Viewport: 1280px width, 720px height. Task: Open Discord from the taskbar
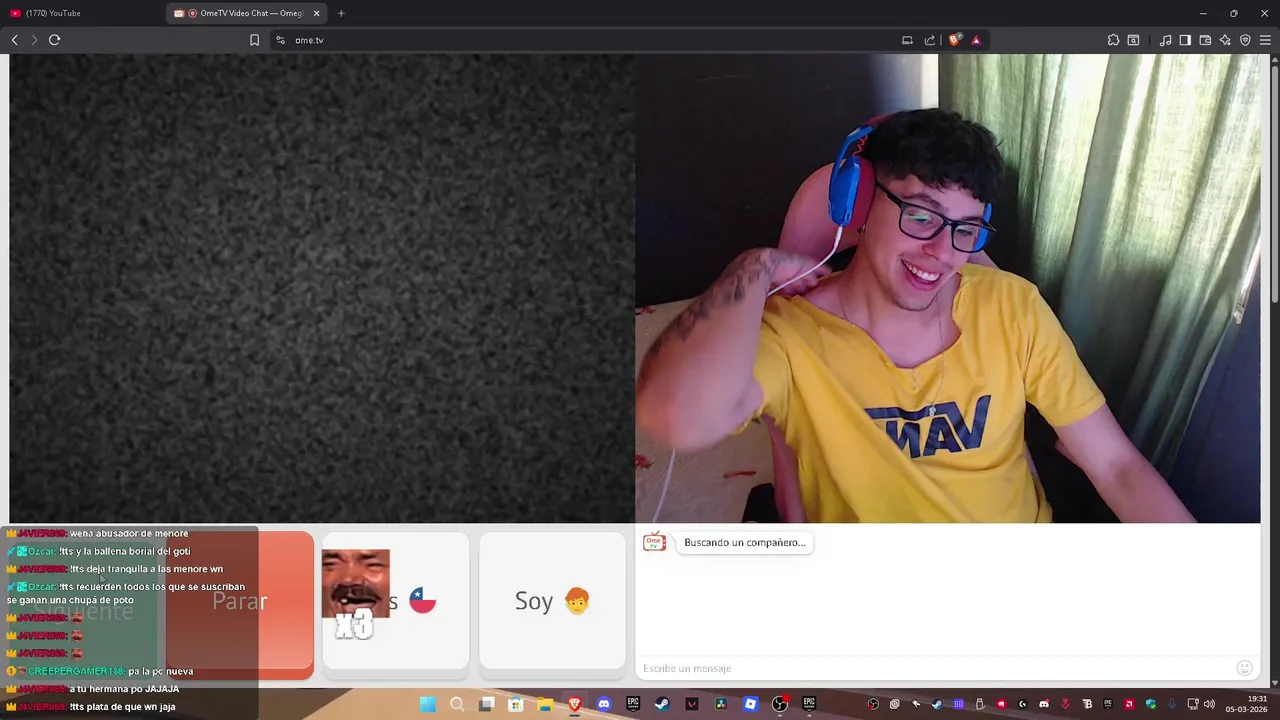[604, 704]
